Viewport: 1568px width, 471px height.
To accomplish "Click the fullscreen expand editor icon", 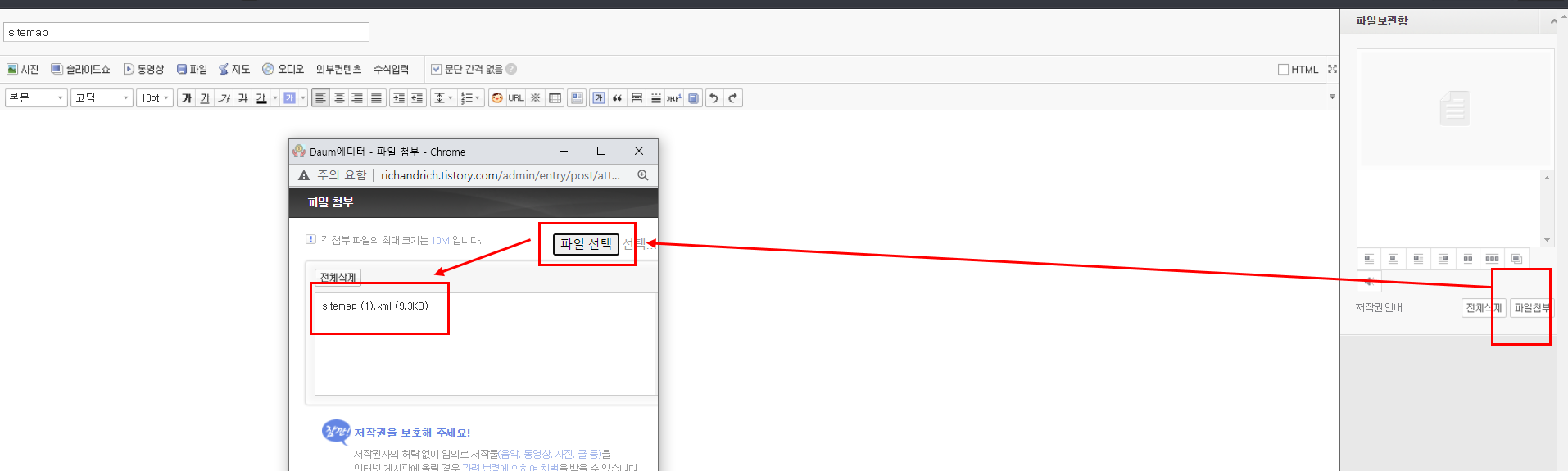I will pos(1332,69).
